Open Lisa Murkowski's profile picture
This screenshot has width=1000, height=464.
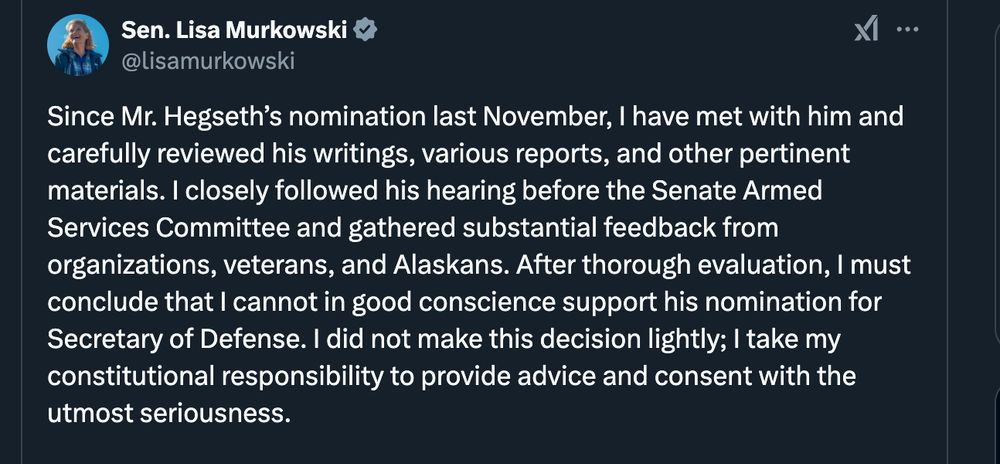[x=77, y=45]
